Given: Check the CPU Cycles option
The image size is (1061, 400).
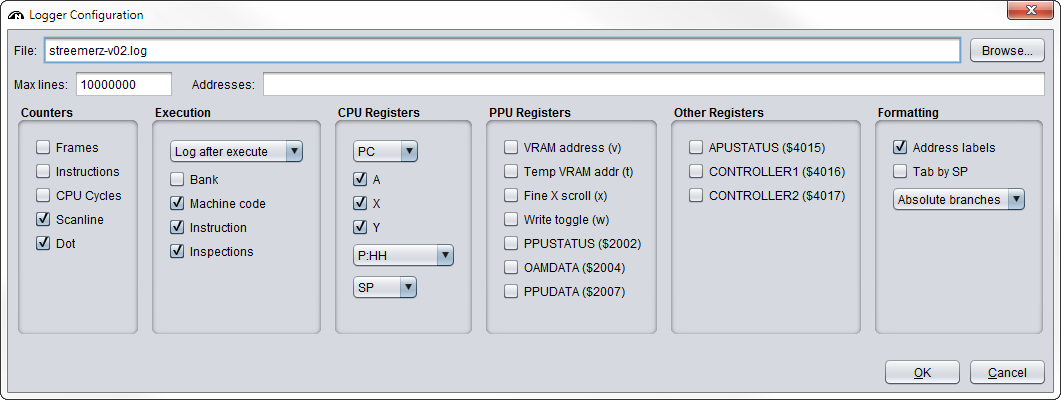Looking at the screenshot, I should point(43,195).
